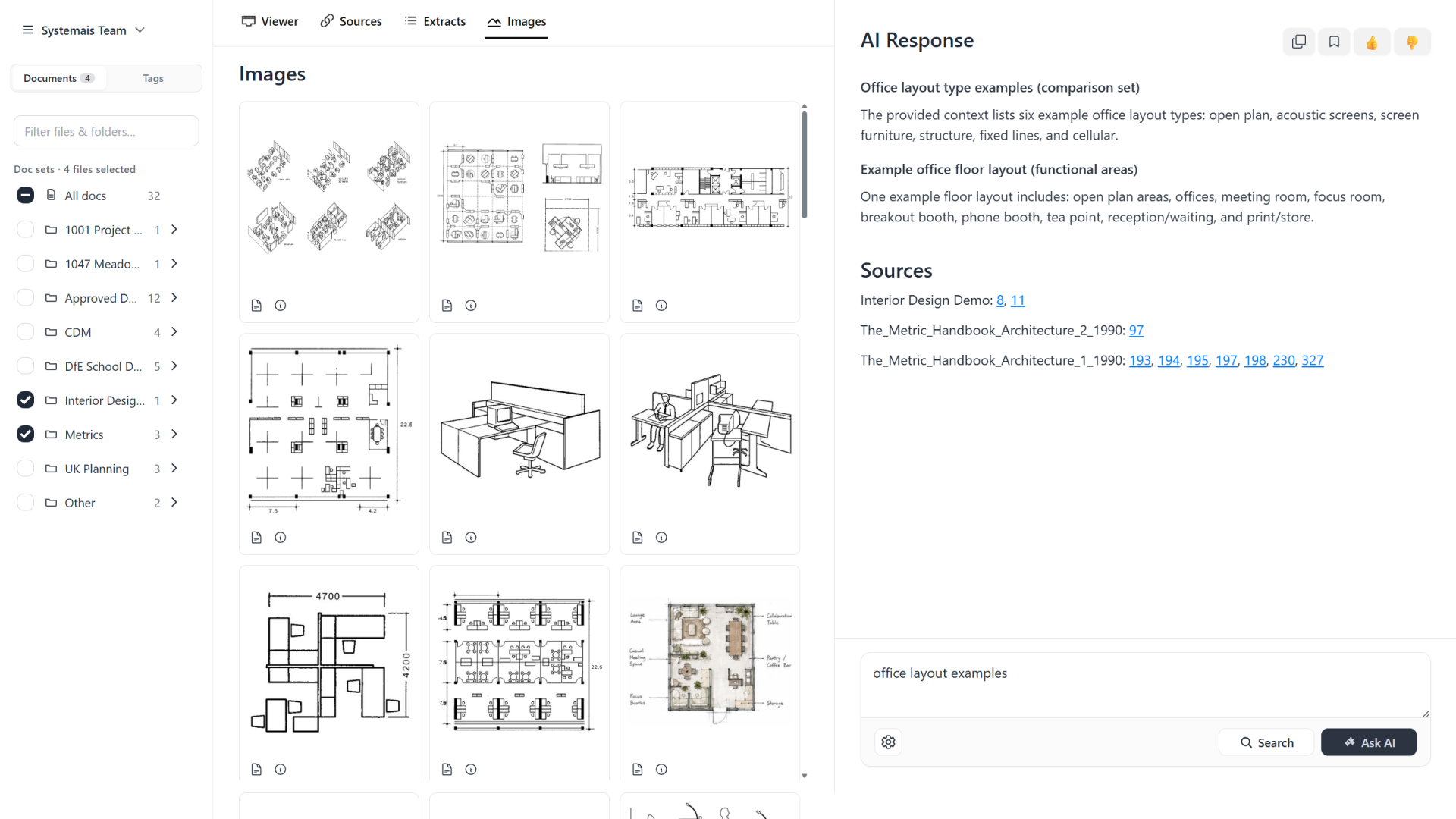Image resolution: width=1456 pixels, height=819 pixels.
Task: Expand the 1047 Meado... folder
Action: [174, 264]
